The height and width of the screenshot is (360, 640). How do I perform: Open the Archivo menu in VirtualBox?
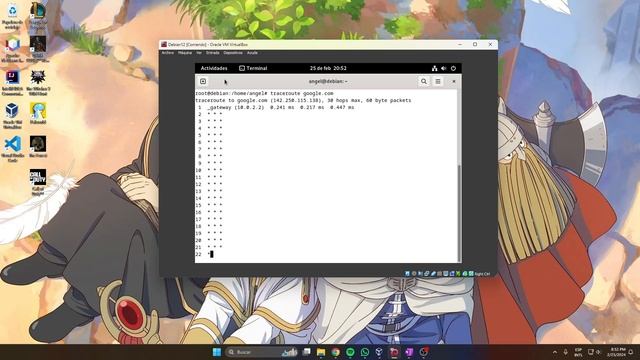pyautogui.click(x=167, y=53)
